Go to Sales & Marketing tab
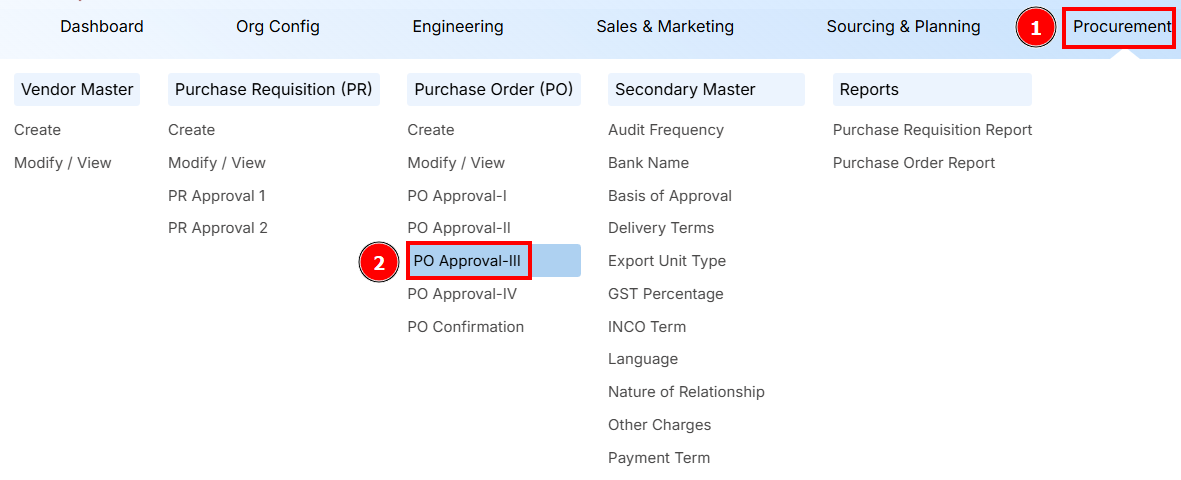Viewport: 1181px width, 480px height. tap(665, 27)
